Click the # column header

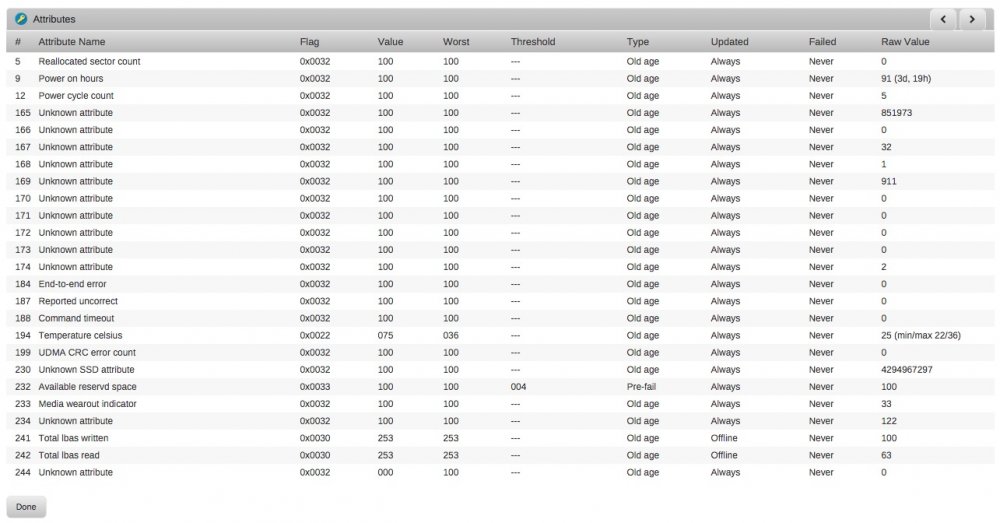[x=18, y=41]
